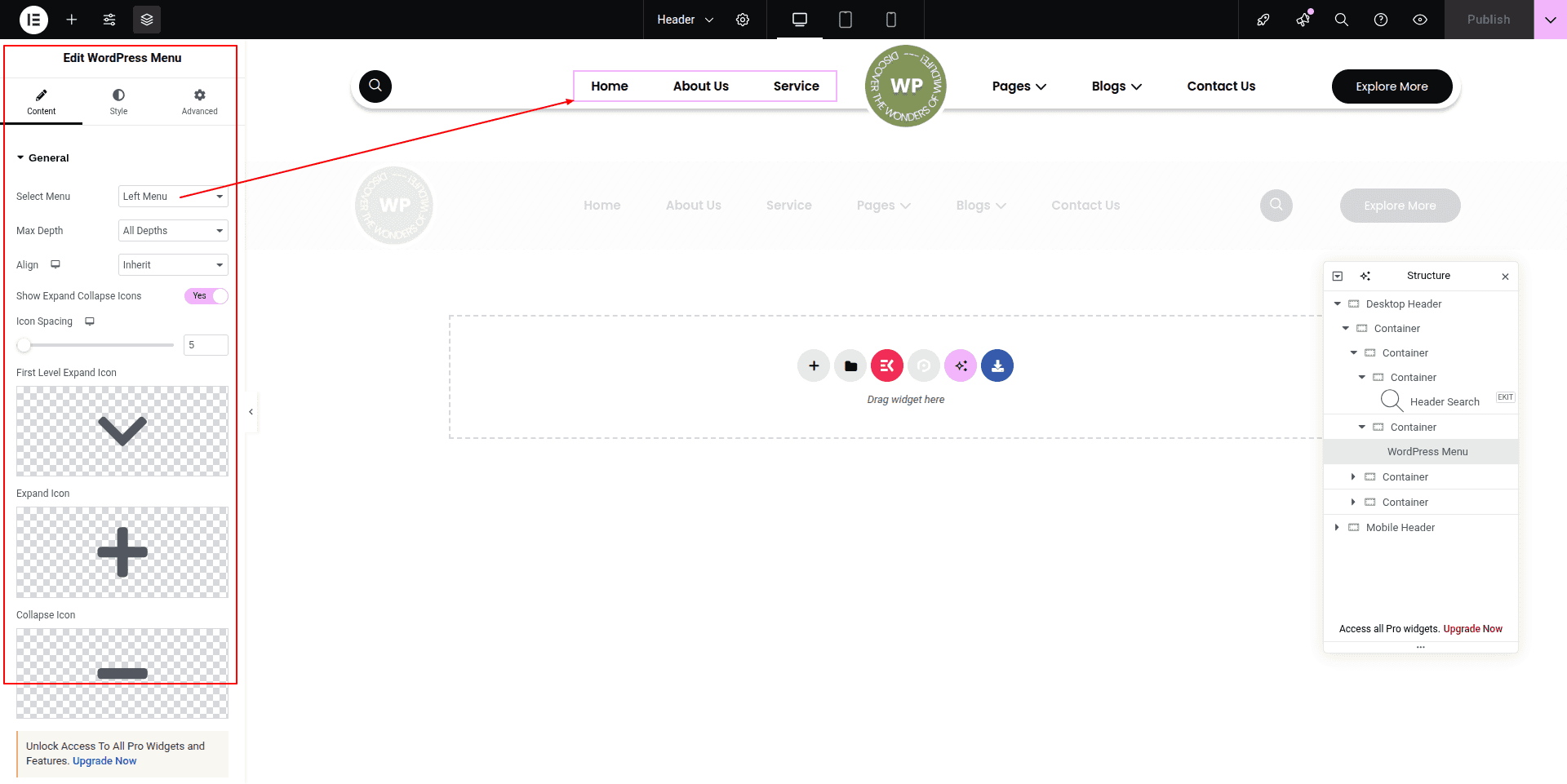Switch to the Advanced tab

pos(199,102)
